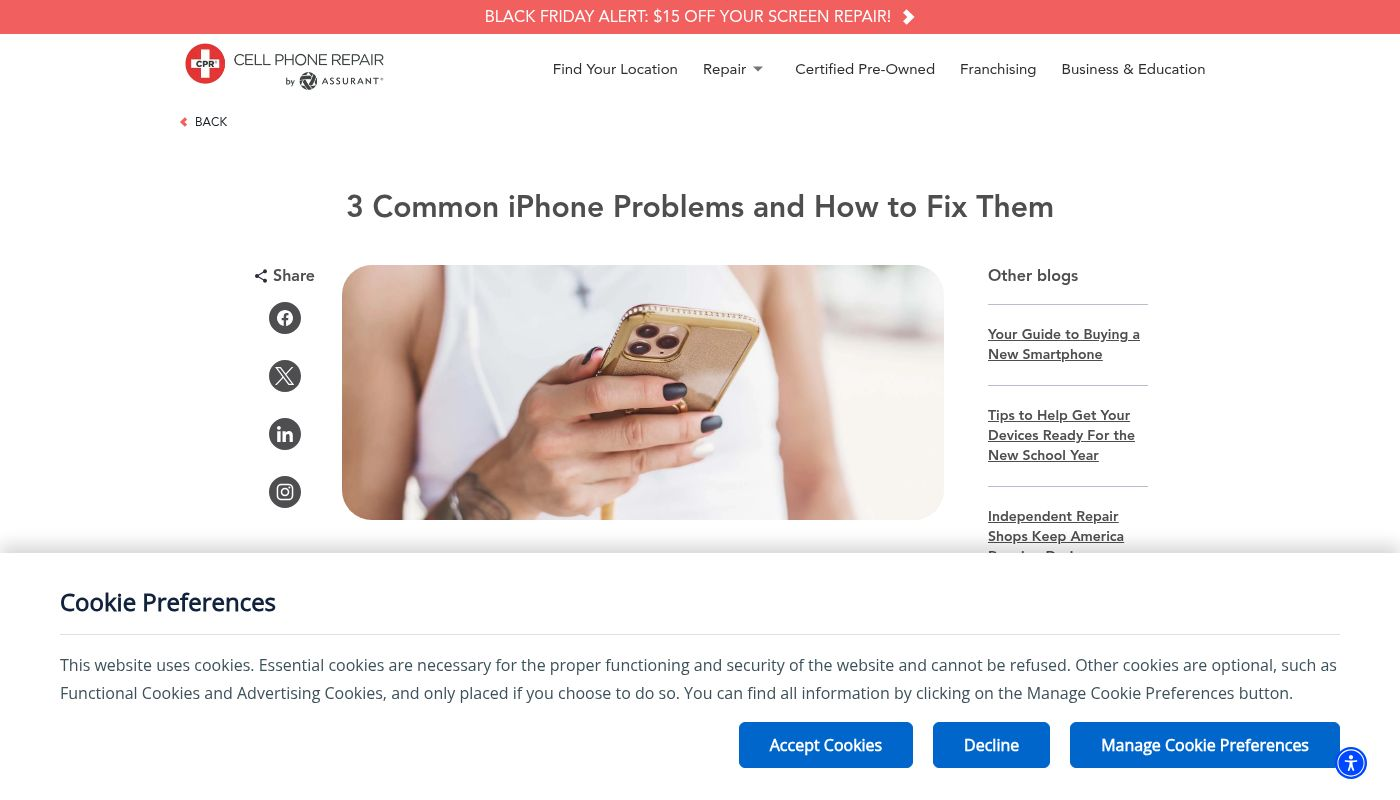
Task: Open the Franchising menu item
Action: (998, 69)
